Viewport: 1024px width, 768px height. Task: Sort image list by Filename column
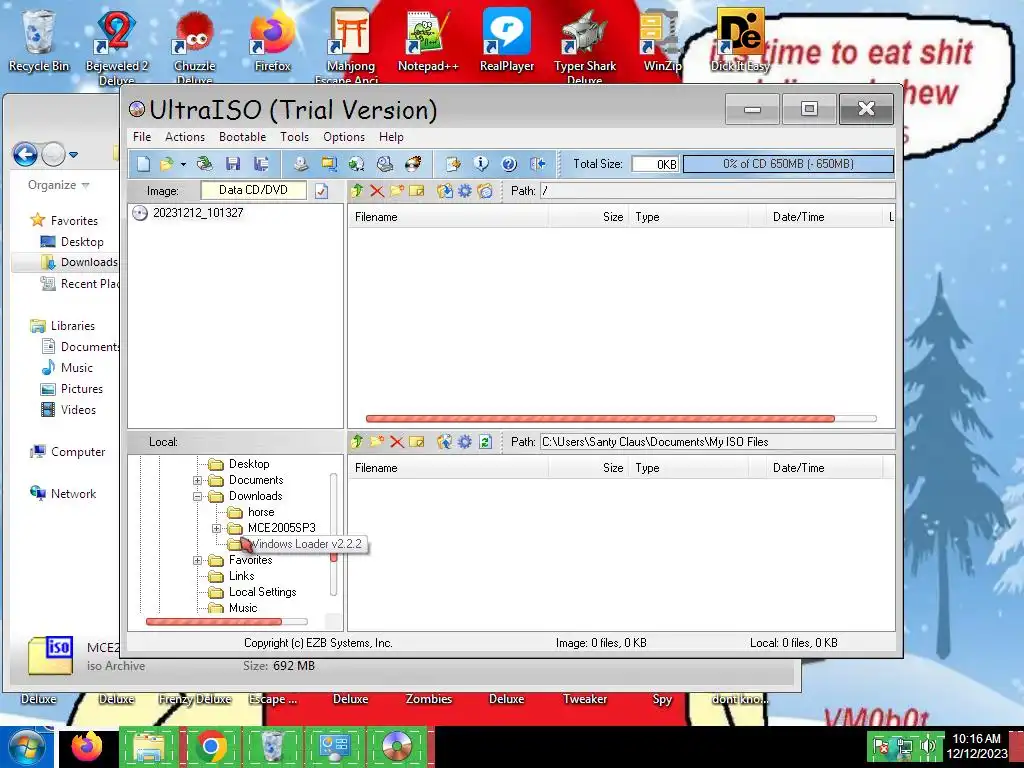click(x=448, y=217)
